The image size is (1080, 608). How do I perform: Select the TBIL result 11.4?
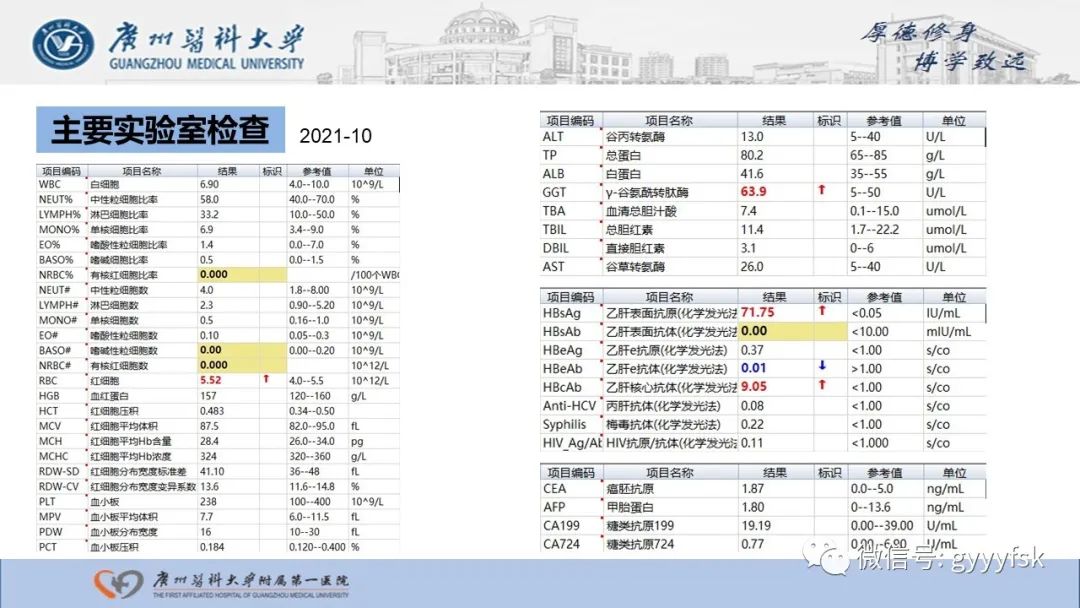(752, 229)
